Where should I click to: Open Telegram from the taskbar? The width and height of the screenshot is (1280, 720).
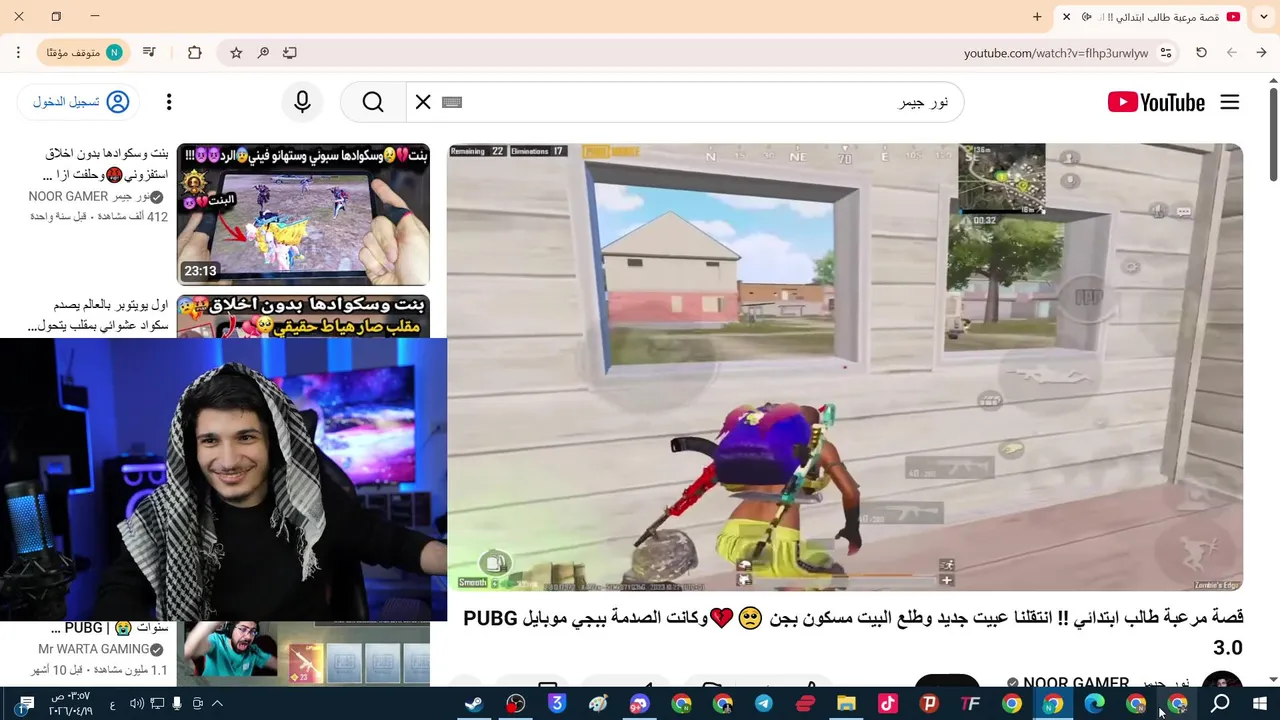pos(764,704)
